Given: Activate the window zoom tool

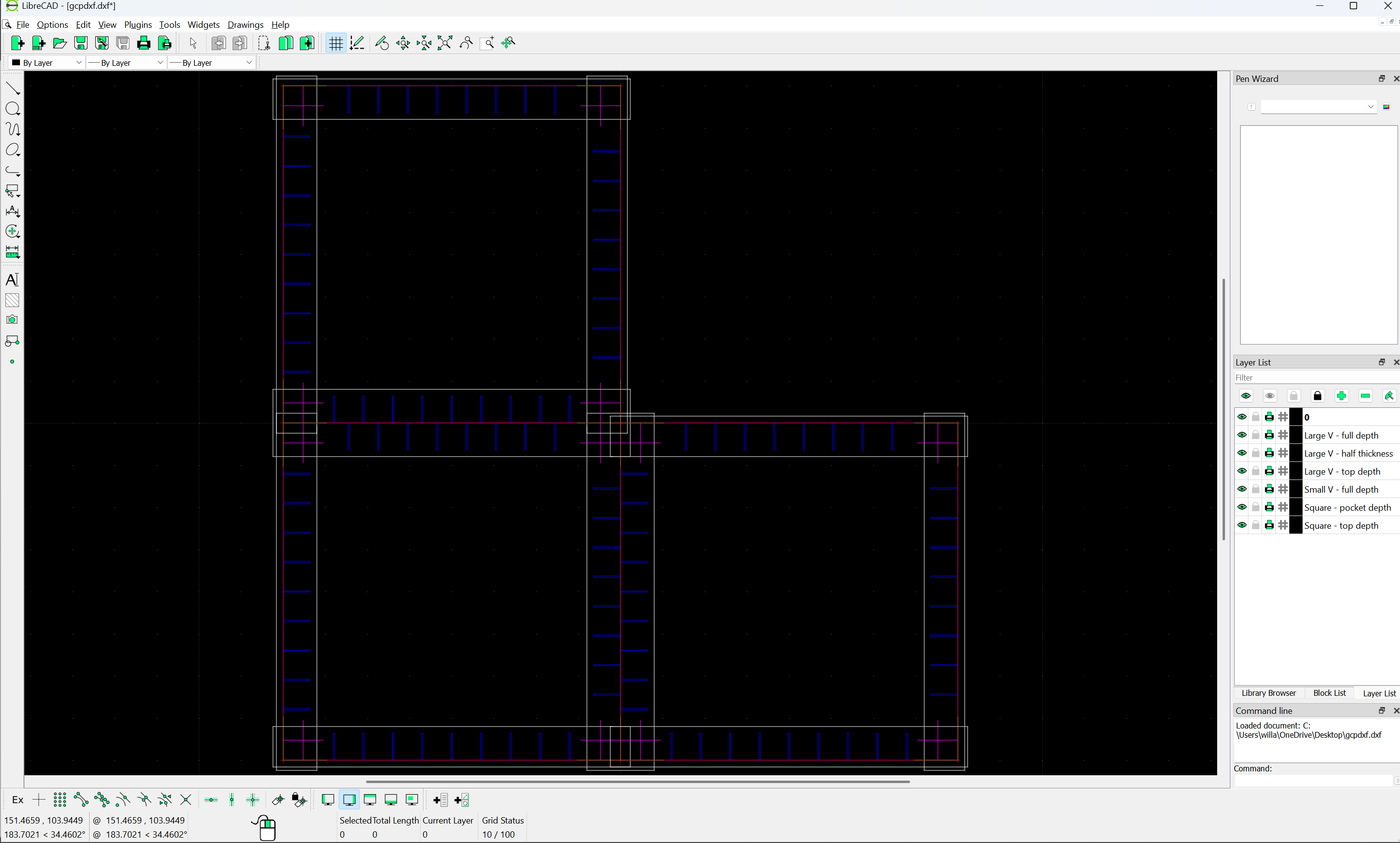Looking at the screenshot, I should click(487, 43).
